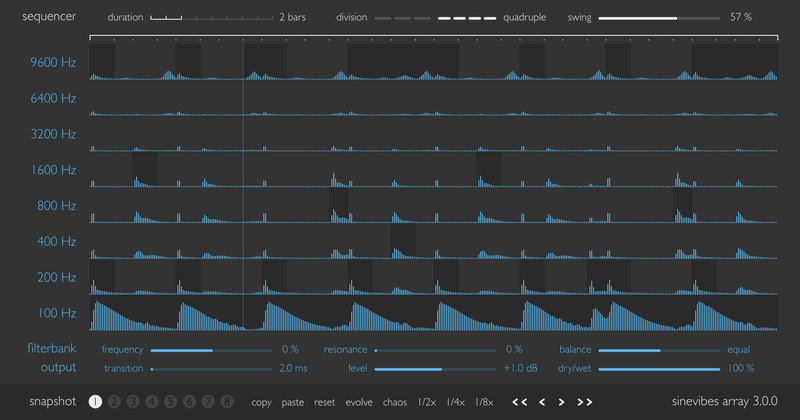Click the equal balance value
Screen dimensions: 800x420
click(738, 350)
